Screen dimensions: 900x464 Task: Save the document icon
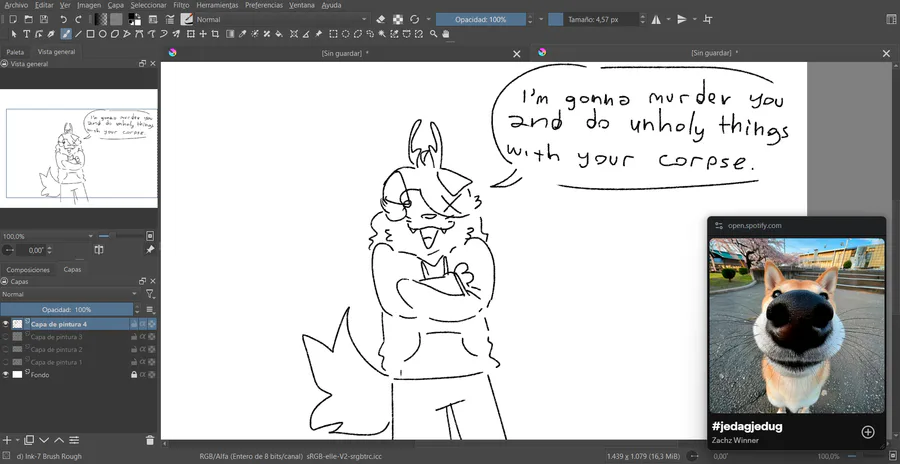(x=44, y=20)
